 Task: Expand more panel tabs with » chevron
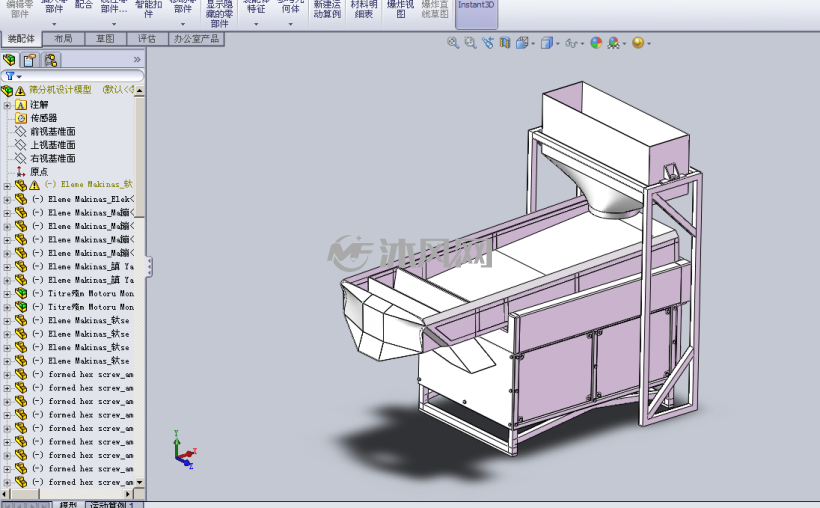coord(137,60)
